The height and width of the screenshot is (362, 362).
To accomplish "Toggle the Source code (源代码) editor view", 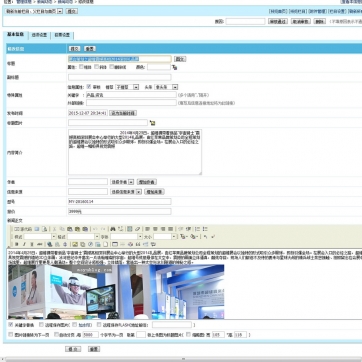I will point(23,229).
